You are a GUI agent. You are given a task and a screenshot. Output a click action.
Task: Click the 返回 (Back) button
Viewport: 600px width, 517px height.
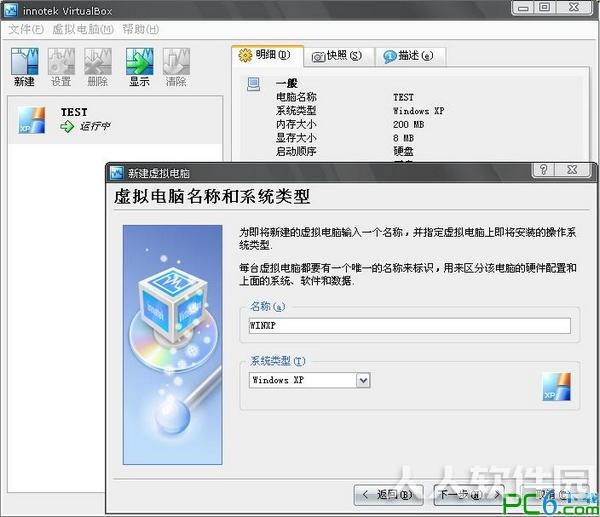[388, 495]
